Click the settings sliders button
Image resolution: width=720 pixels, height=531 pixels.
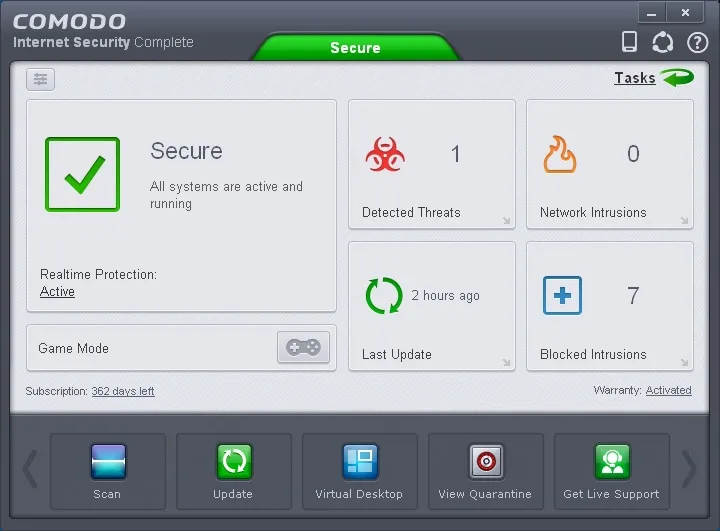coord(40,79)
